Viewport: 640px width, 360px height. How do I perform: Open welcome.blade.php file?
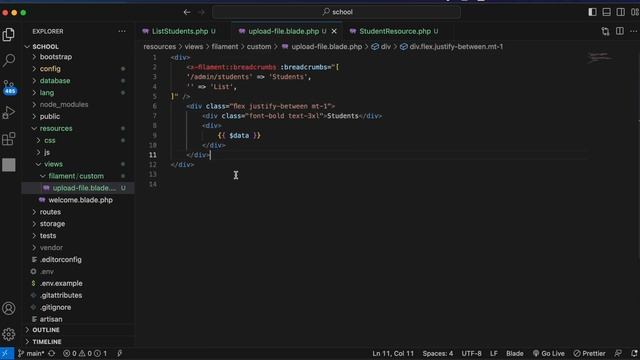click(78, 200)
